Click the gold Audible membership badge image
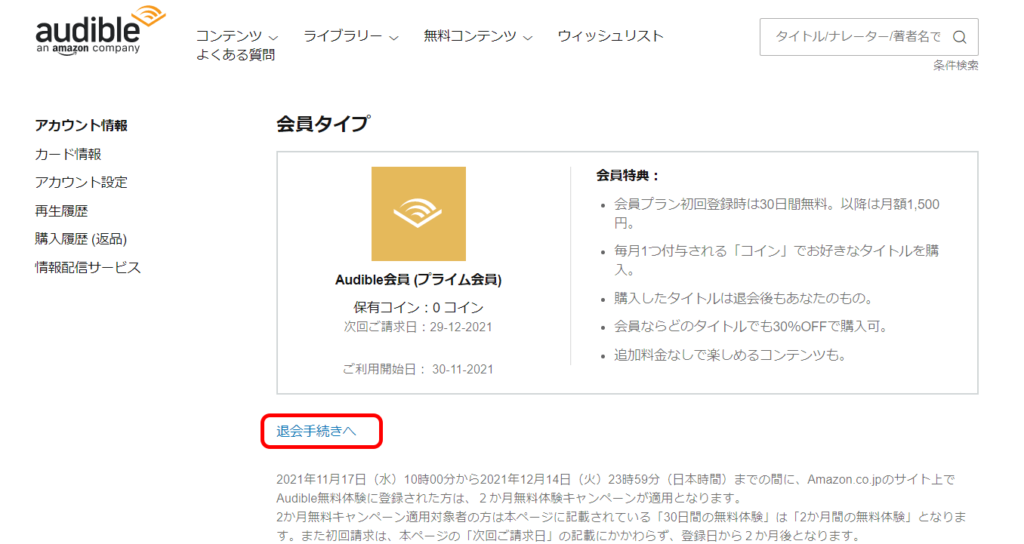 click(419, 214)
